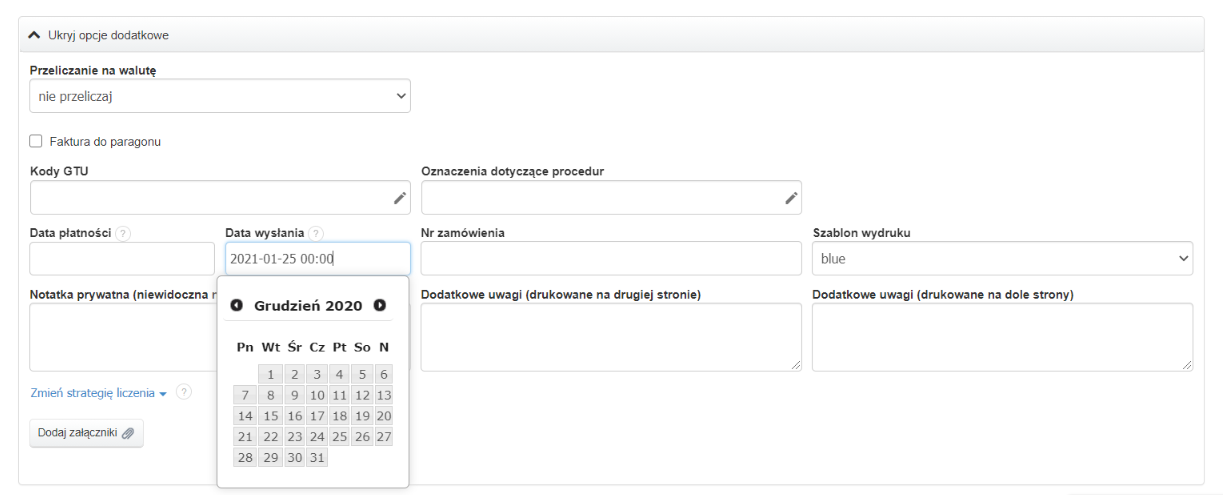This screenshot has width=1223, height=495.
Task: Focus the Data płatności date field
Action: pos(122,259)
